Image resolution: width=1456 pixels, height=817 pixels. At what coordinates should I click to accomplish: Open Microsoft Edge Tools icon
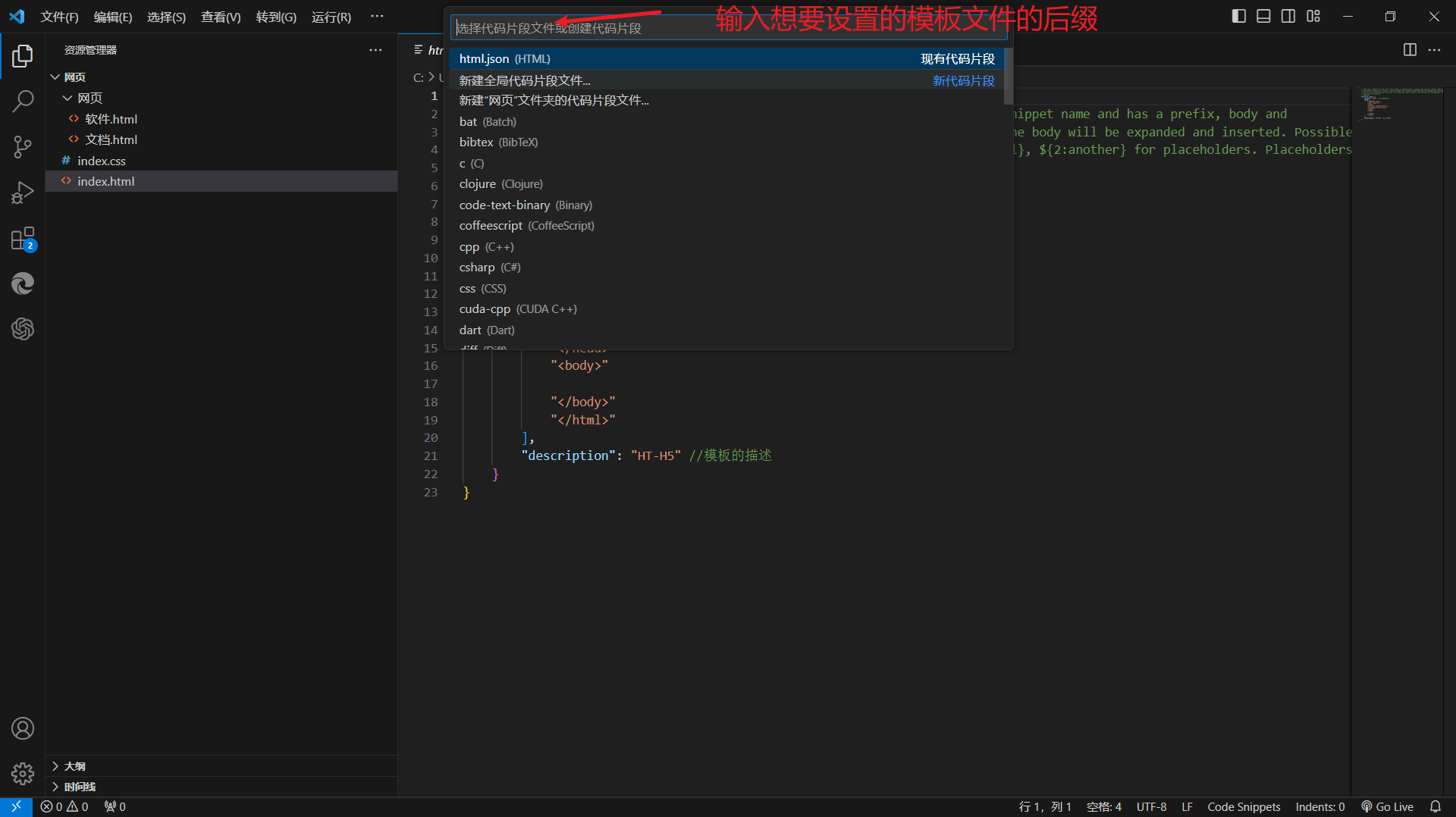coord(23,283)
